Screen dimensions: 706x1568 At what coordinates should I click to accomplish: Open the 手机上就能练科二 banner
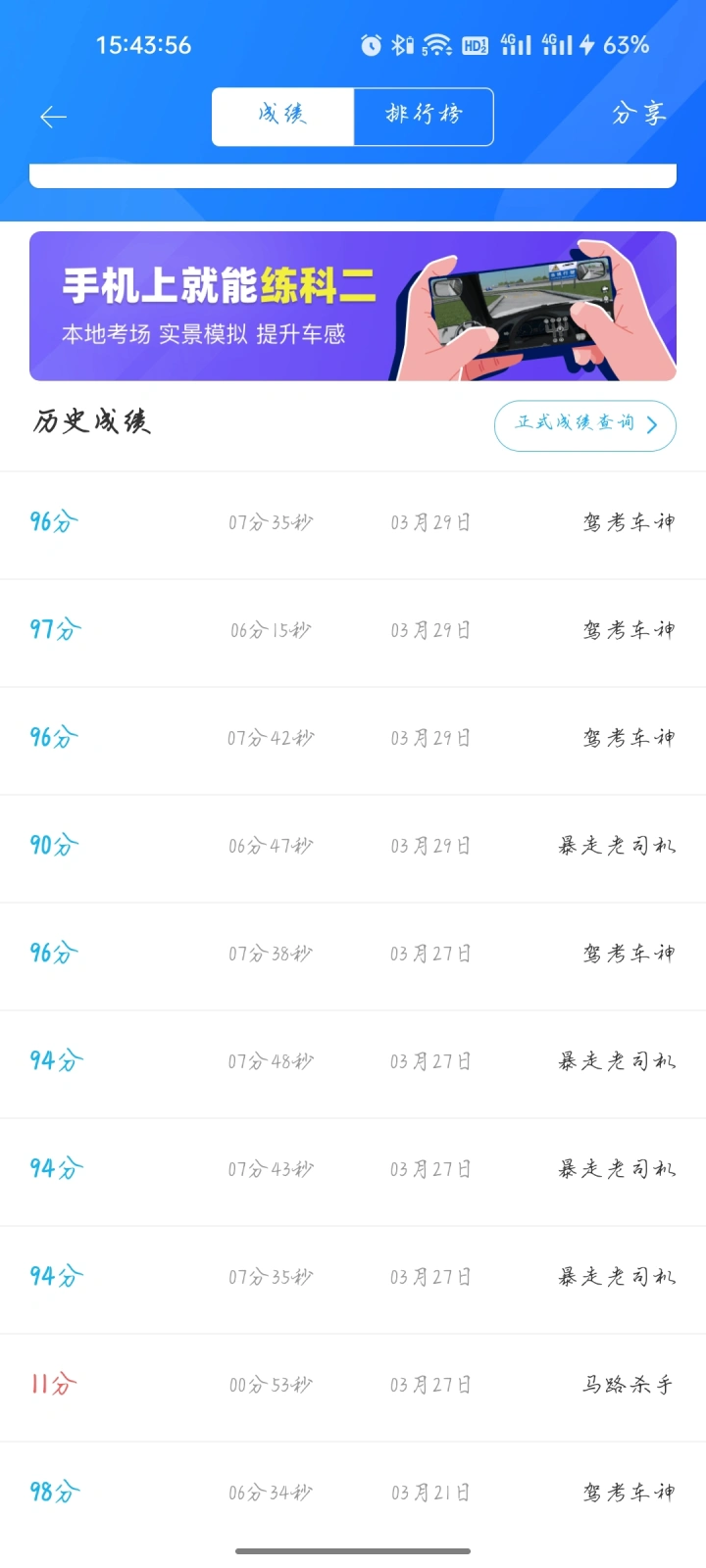353,306
